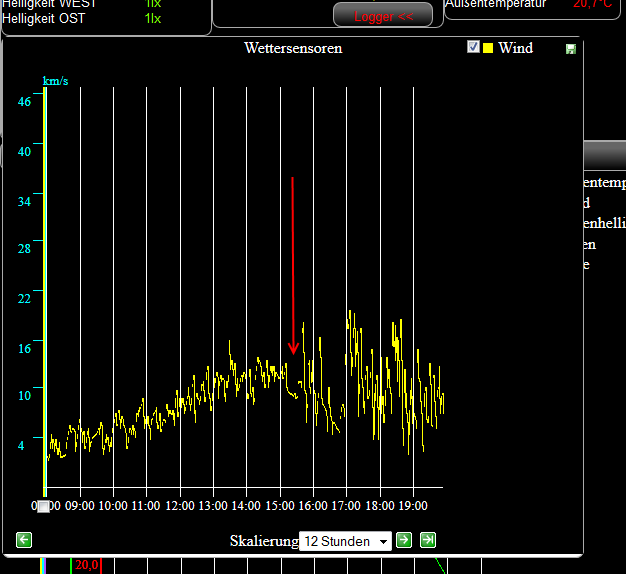
Task: Click the Wind legend label
Action: [515, 48]
